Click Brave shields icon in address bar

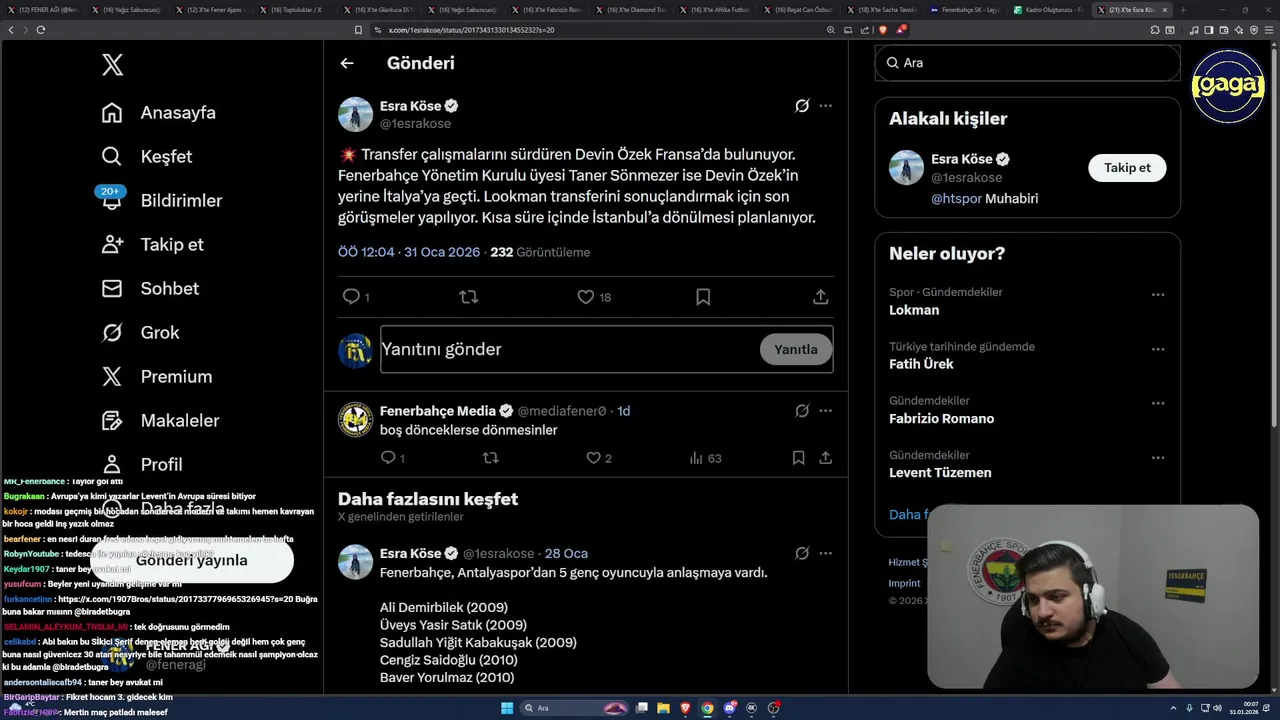(x=883, y=30)
